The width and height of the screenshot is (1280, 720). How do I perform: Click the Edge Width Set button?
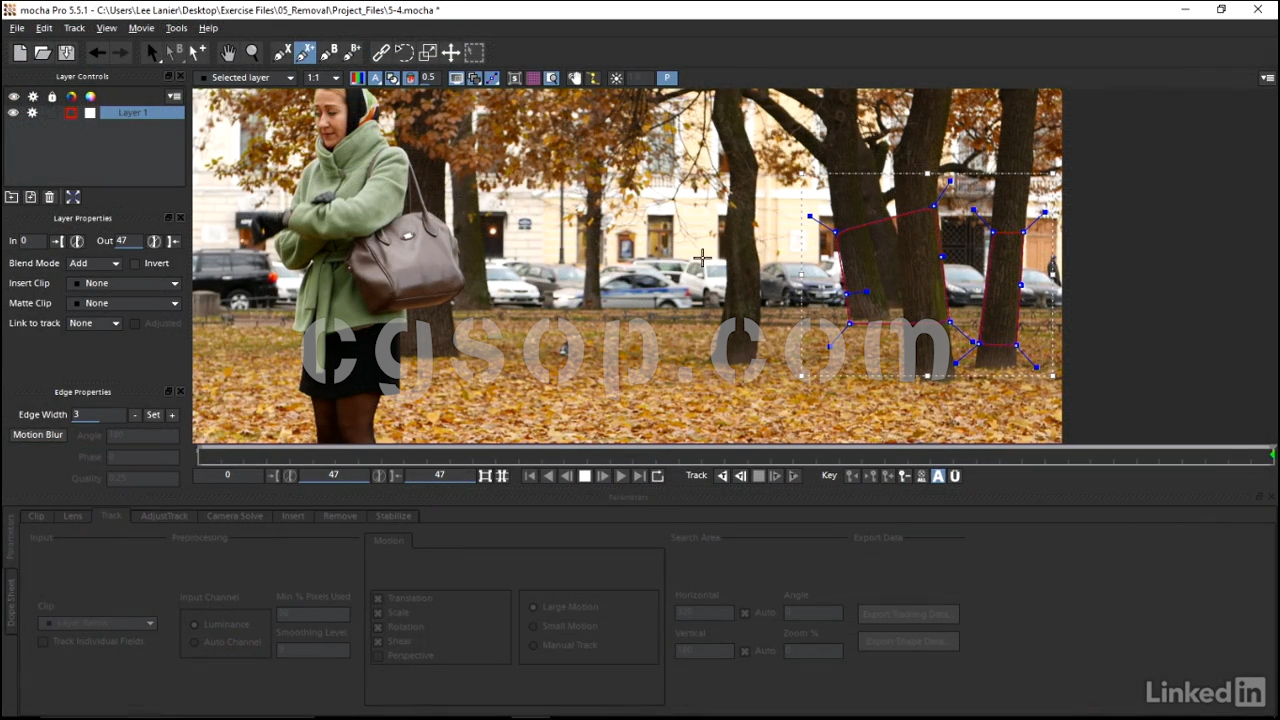153,415
